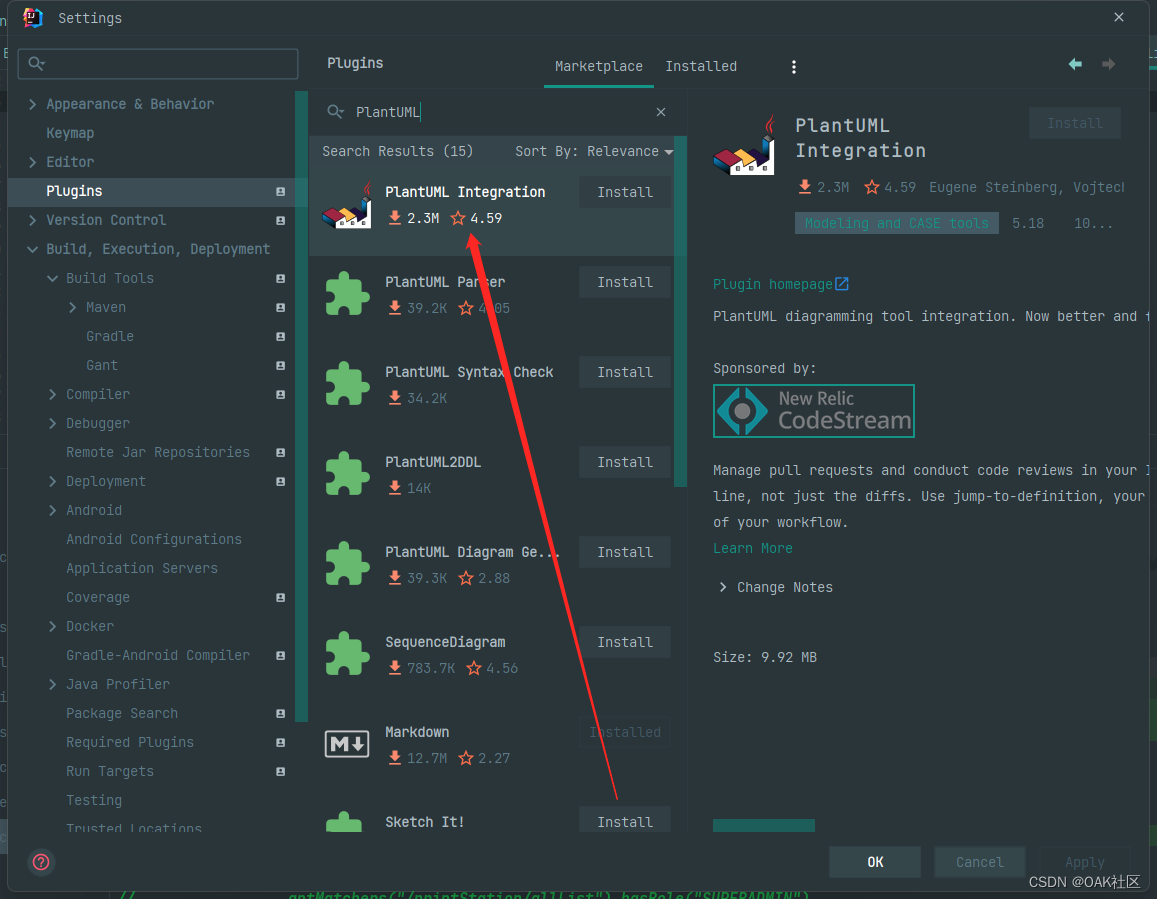
Task: Focus the settings search field
Action: [158, 64]
